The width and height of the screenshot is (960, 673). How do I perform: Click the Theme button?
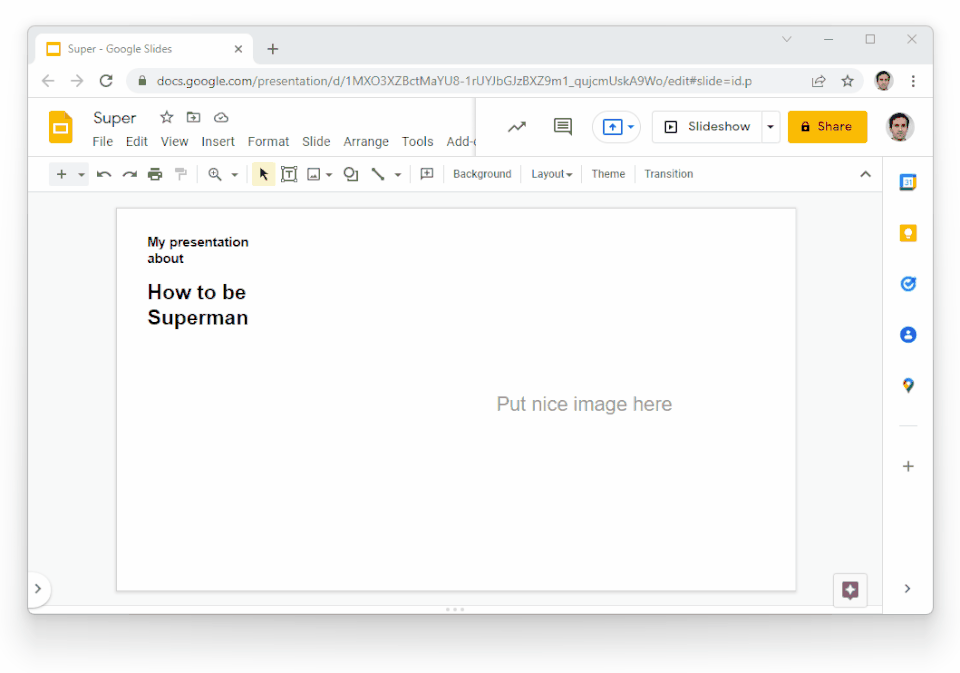[x=608, y=174]
